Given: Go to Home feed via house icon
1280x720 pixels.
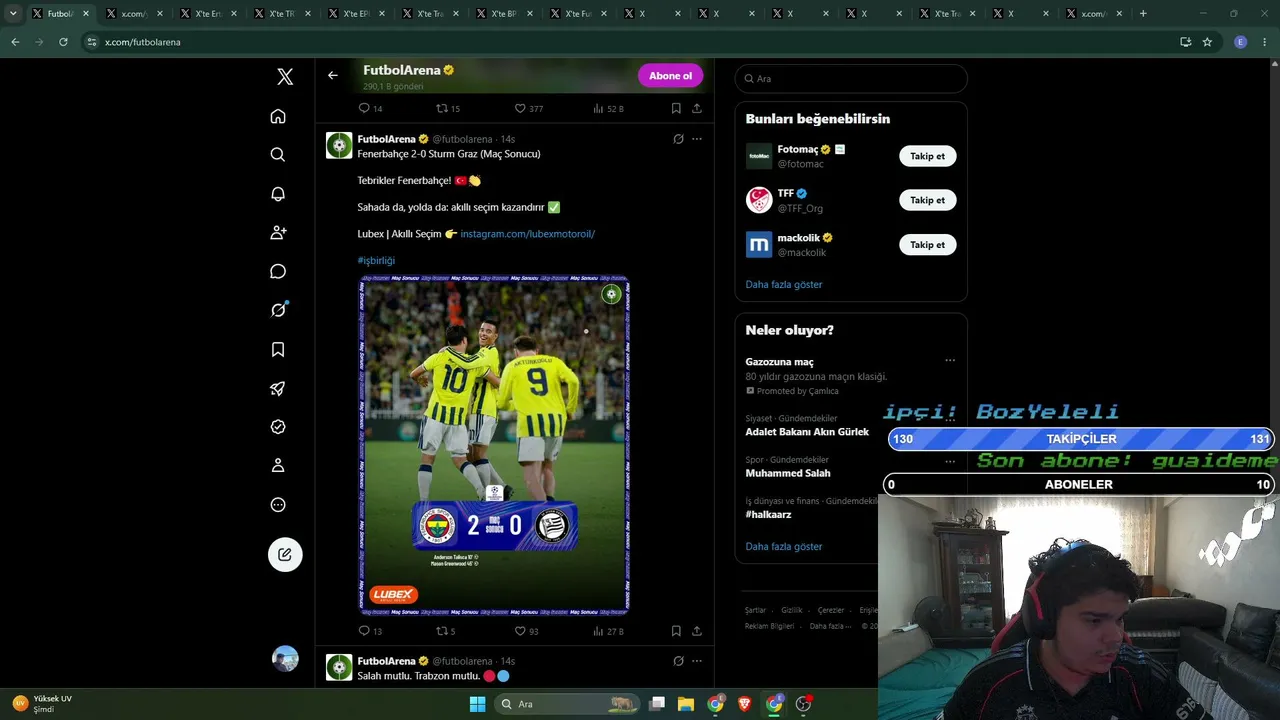Looking at the screenshot, I should [x=278, y=116].
